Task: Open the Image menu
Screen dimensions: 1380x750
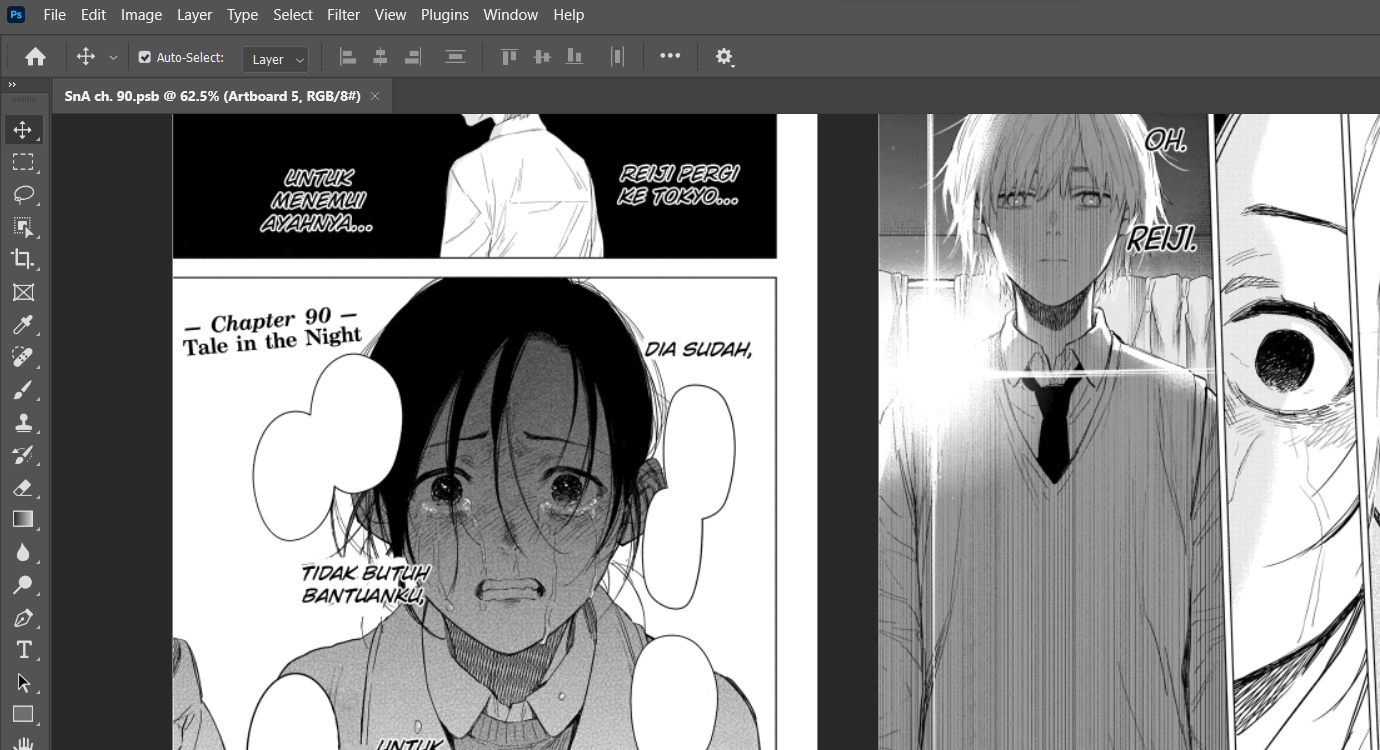Action: [x=141, y=15]
